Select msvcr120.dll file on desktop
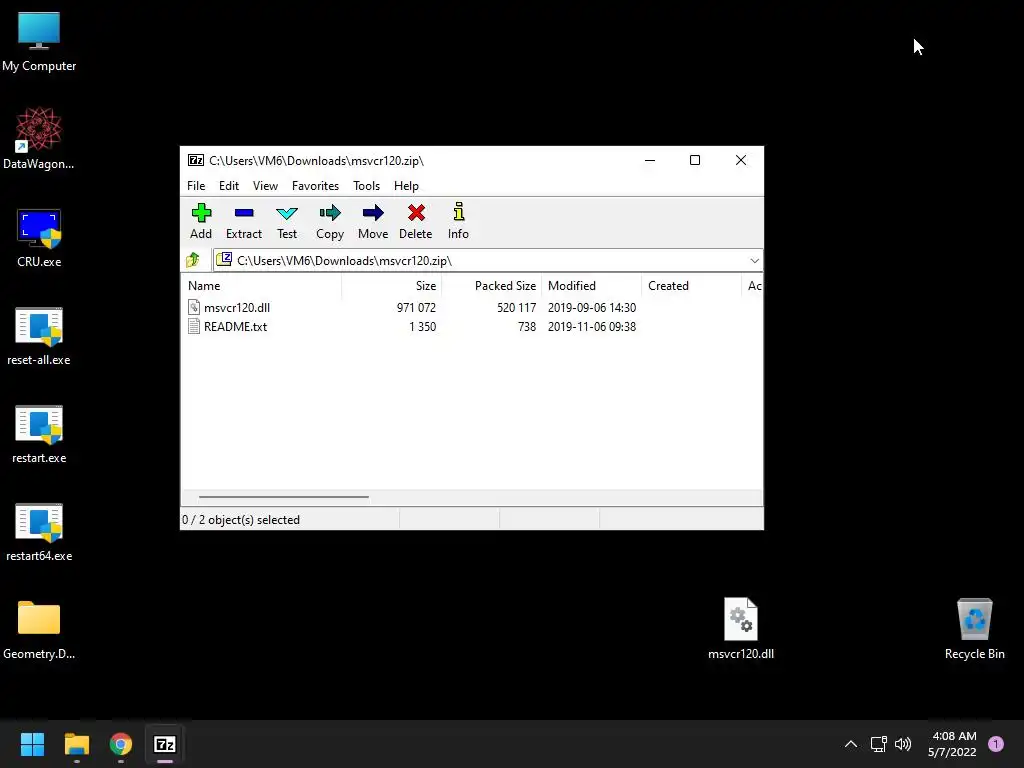This screenshot has height=768, width=1024. click(741, 628)
